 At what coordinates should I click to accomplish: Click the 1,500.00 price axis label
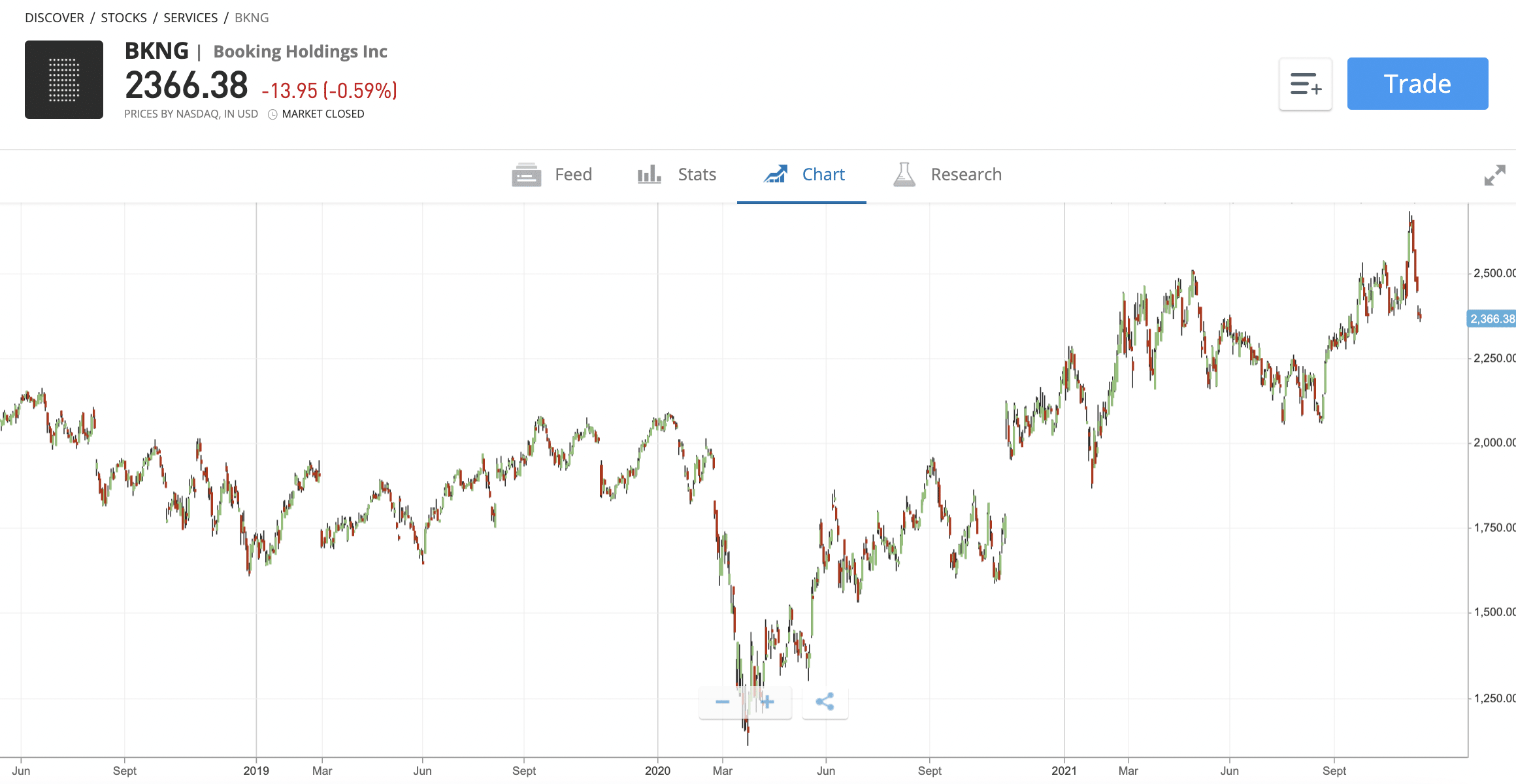1494,612
